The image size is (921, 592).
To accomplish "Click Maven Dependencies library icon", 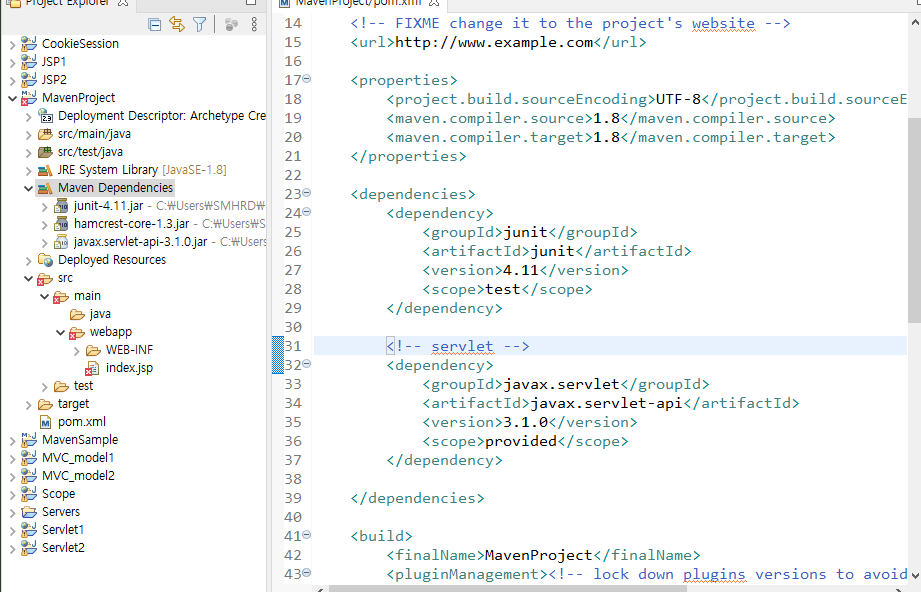I will (x=45, y=189).
